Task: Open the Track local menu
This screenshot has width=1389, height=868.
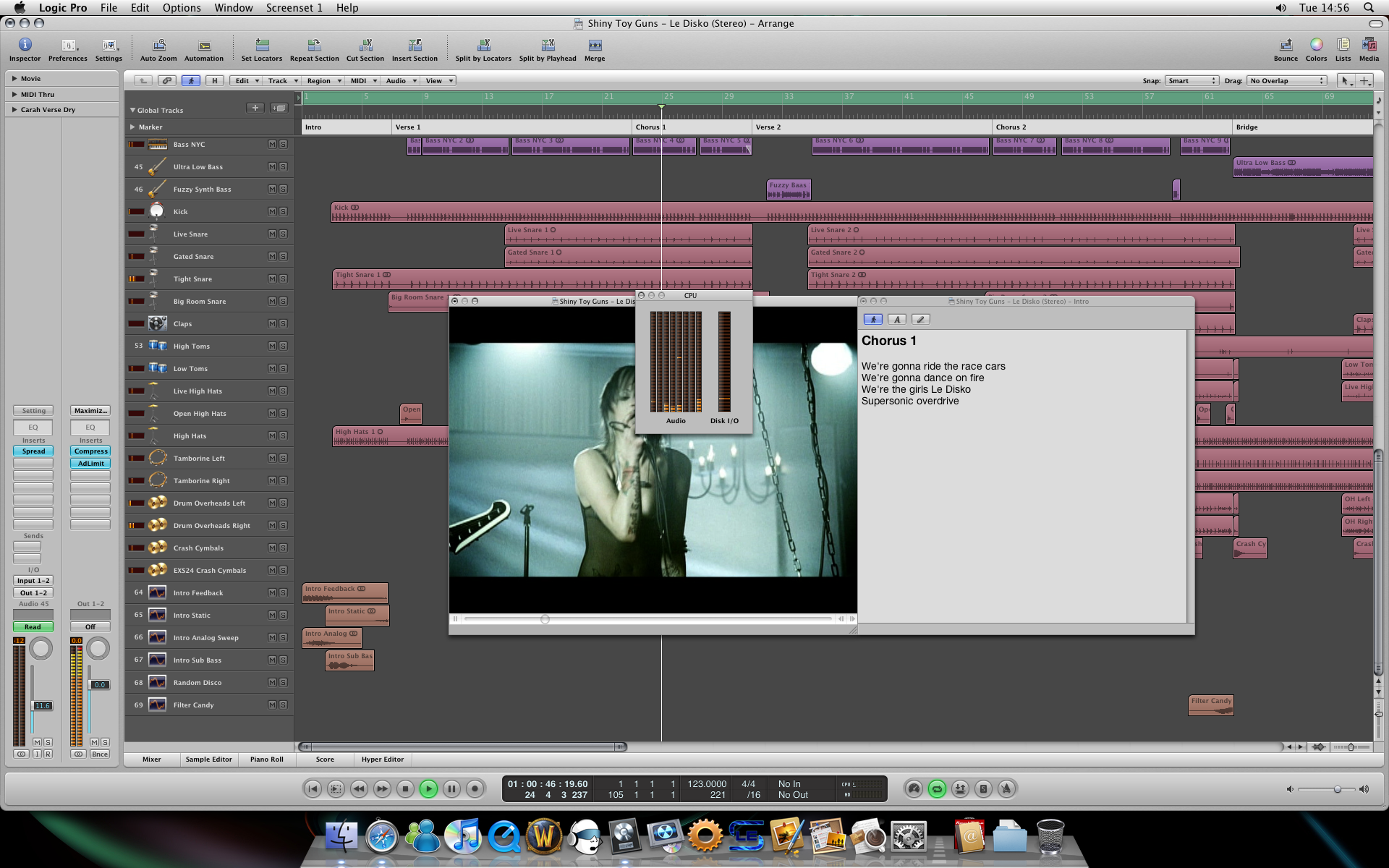Action: [282, 81]
